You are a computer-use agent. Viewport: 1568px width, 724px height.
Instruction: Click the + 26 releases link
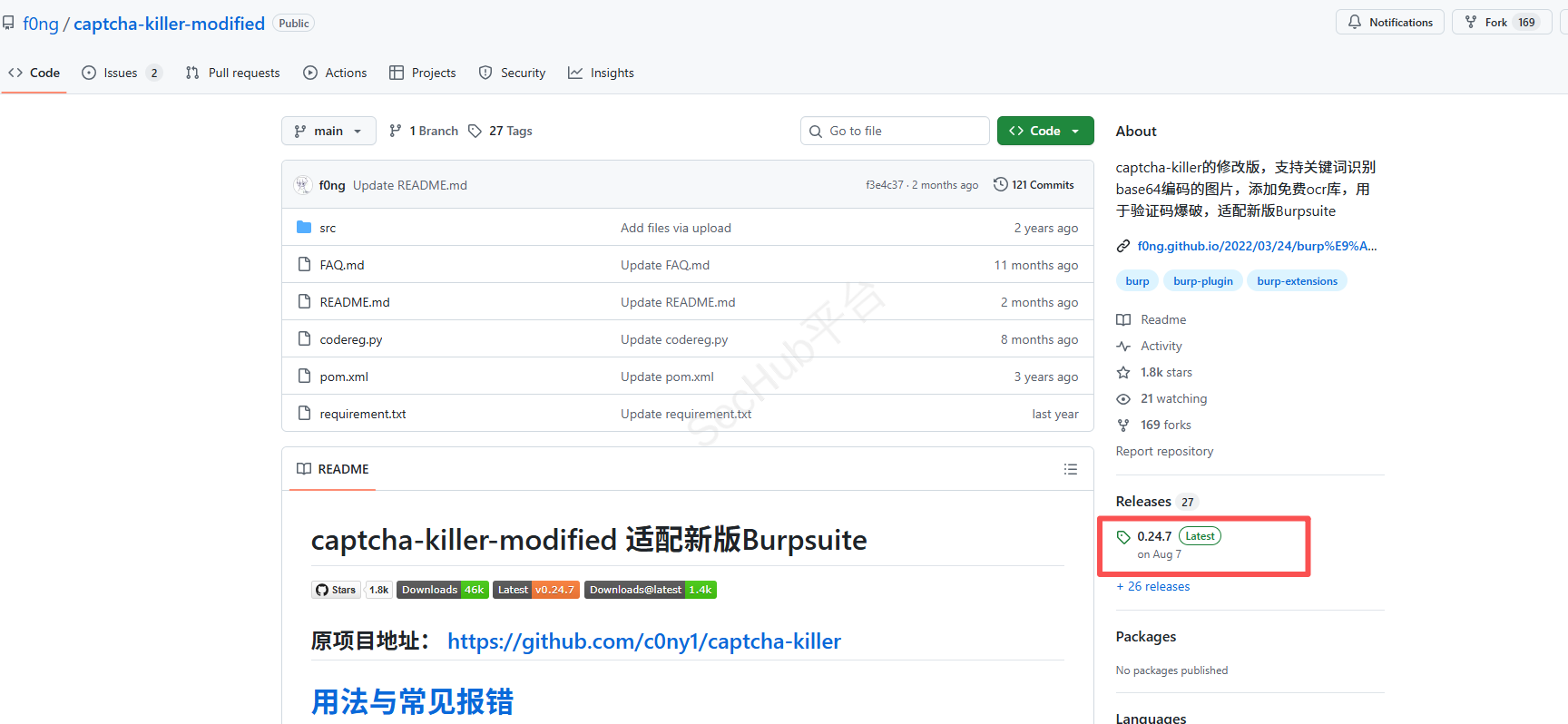coord(1153,586)
